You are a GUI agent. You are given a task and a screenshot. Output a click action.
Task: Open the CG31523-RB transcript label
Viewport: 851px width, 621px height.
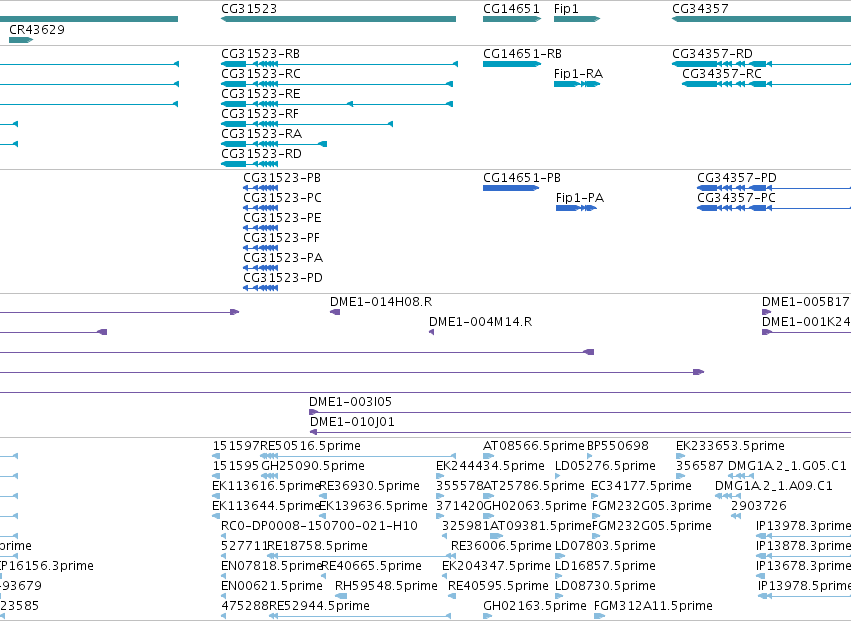click(x=260, y=54)
